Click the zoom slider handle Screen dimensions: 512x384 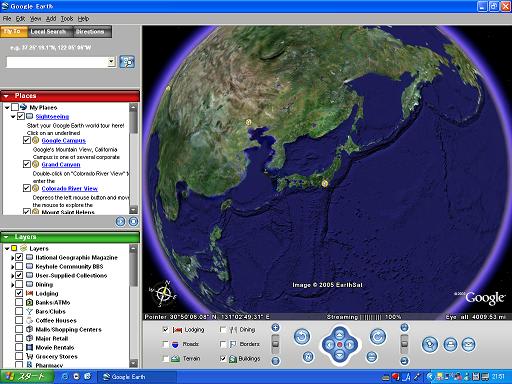(275, 344)
